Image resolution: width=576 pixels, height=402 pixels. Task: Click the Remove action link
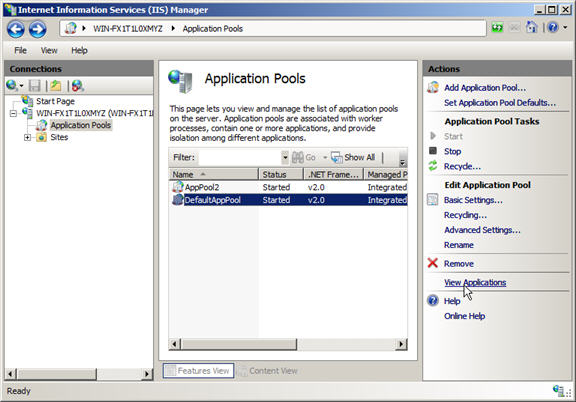[x=458, y=263]
